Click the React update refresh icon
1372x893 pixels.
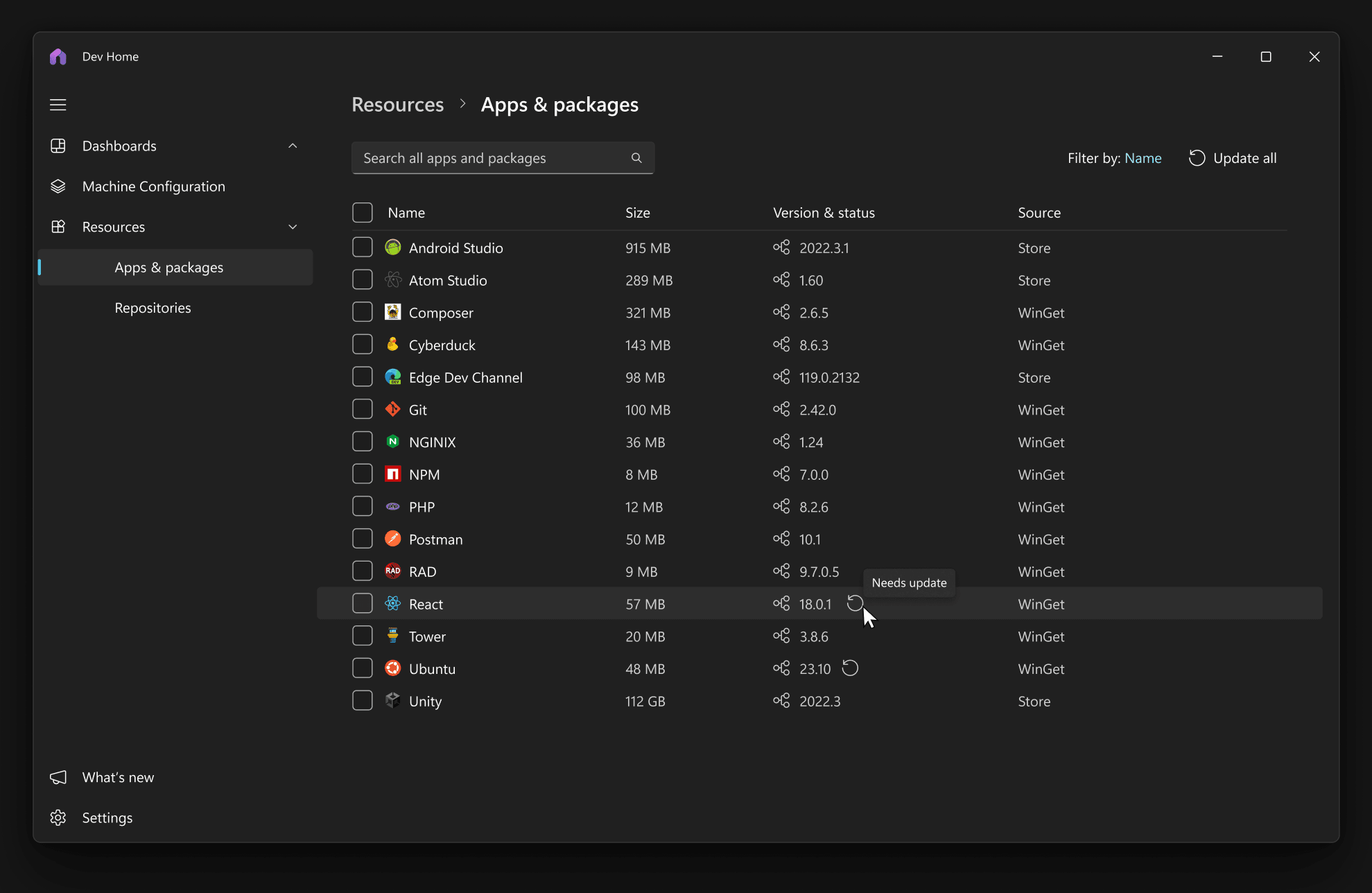(855, 603)
